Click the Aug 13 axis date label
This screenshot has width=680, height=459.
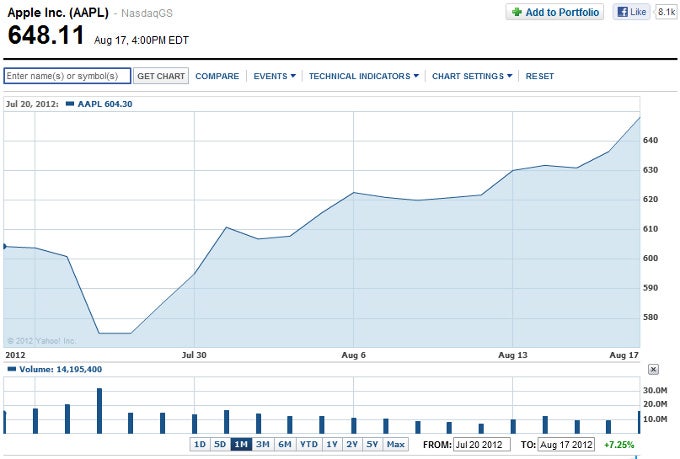tap(513, 355)
